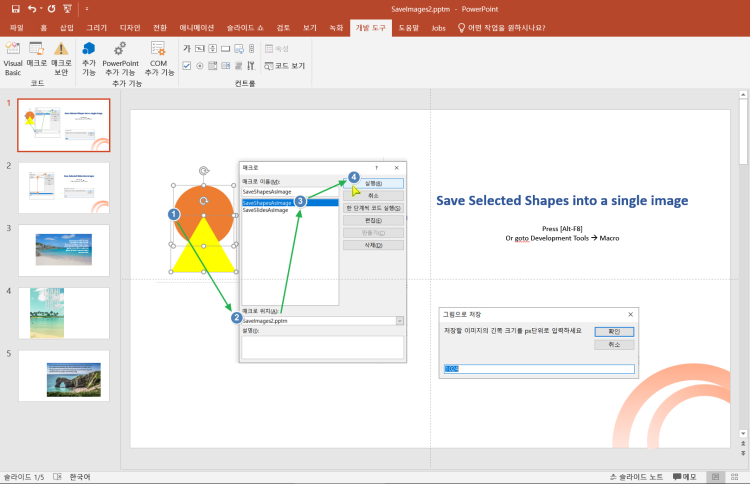The image size is (750, 484).
Task: Open More Controls tools icon
Action: point(252,66)
